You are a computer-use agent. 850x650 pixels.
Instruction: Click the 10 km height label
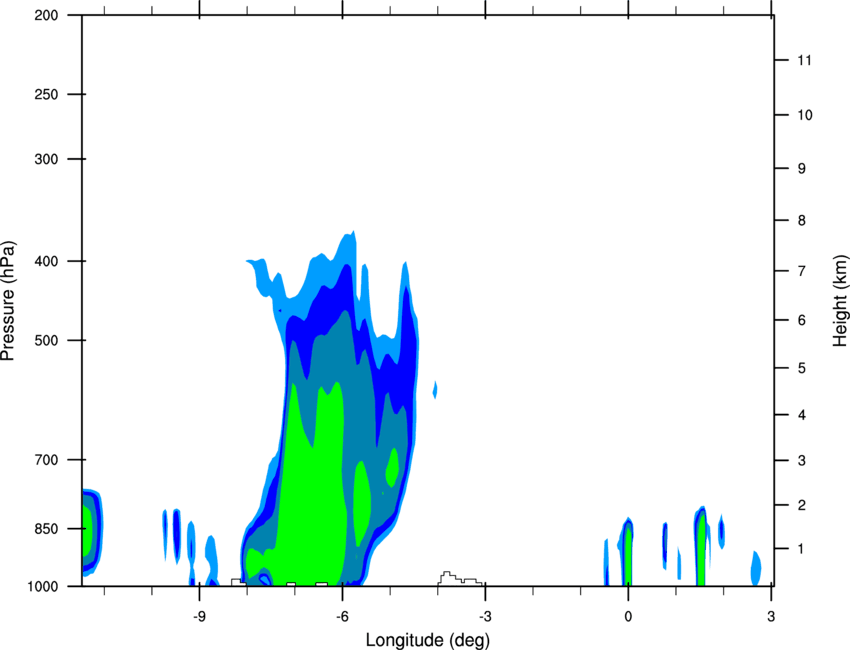[804, 115]
